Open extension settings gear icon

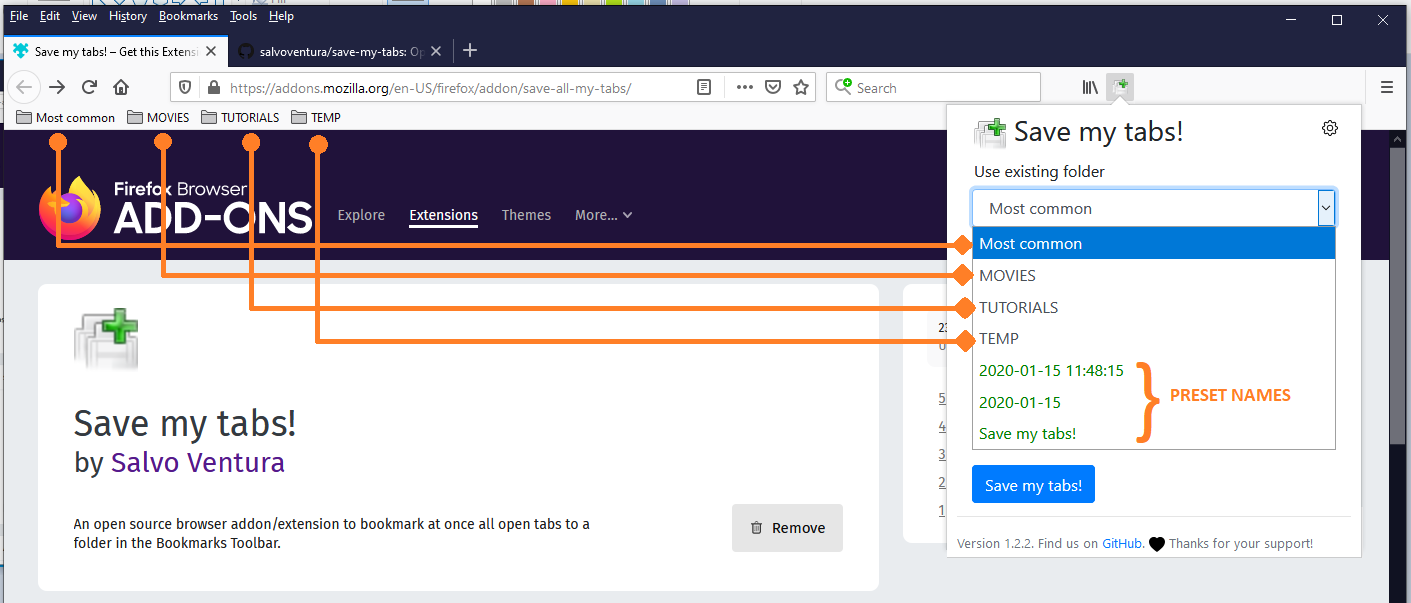[1330, 128]
